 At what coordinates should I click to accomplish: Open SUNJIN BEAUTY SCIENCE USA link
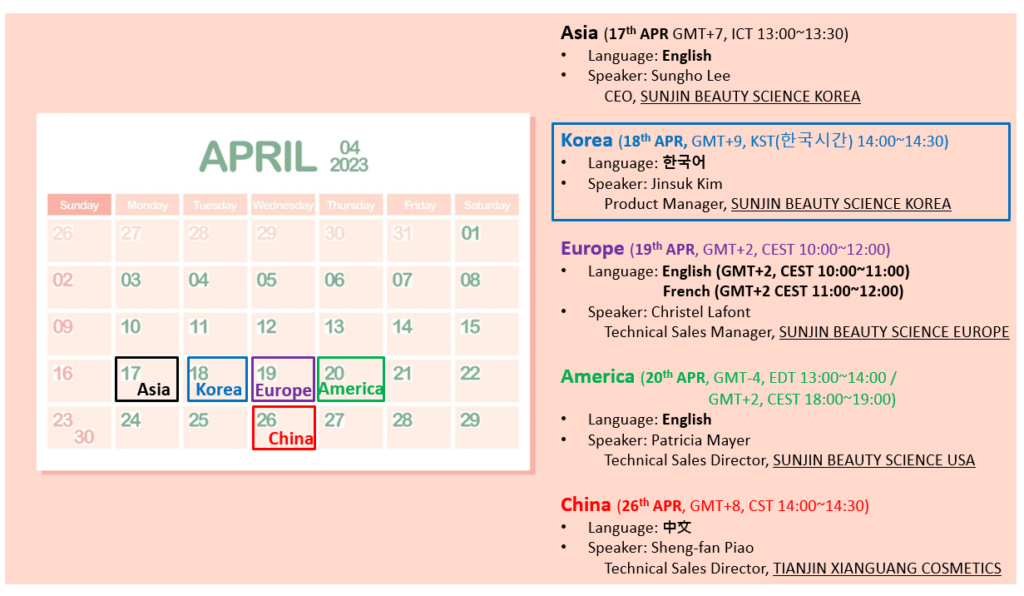click(x=873, y=460)
